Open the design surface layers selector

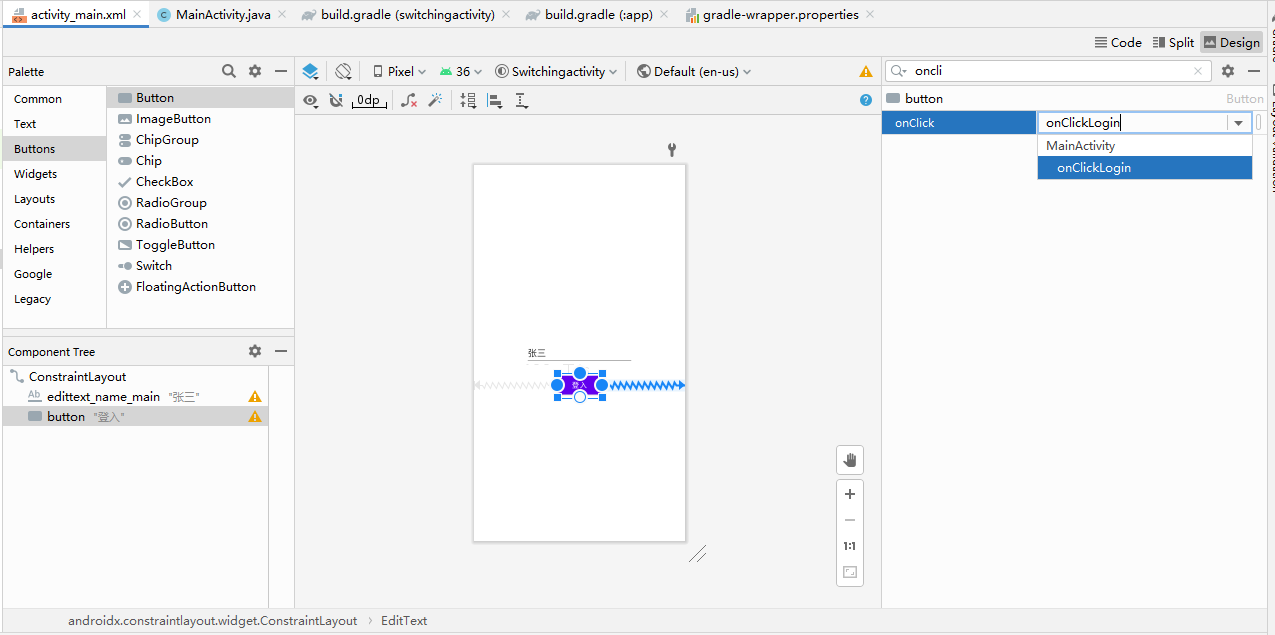click(x=310, y=72)
